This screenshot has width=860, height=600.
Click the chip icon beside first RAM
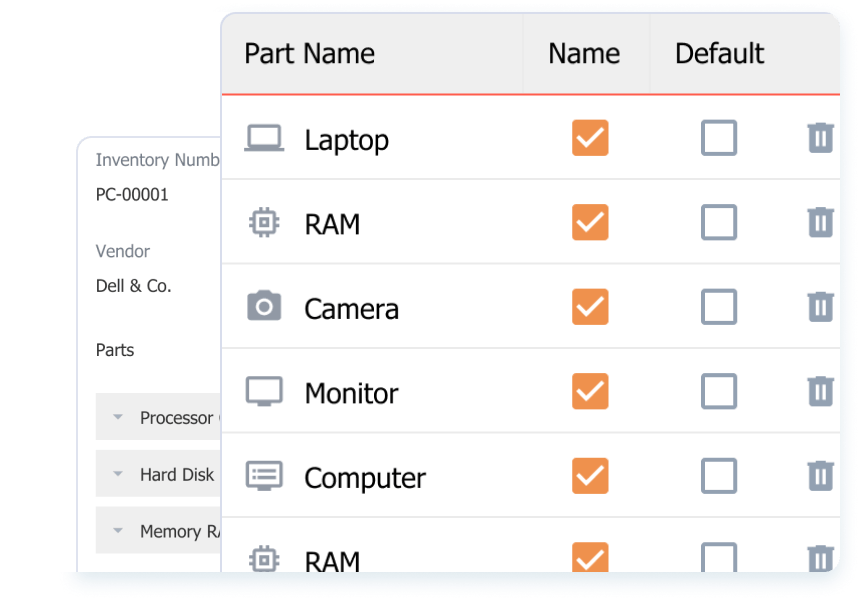tap(264, 222)
